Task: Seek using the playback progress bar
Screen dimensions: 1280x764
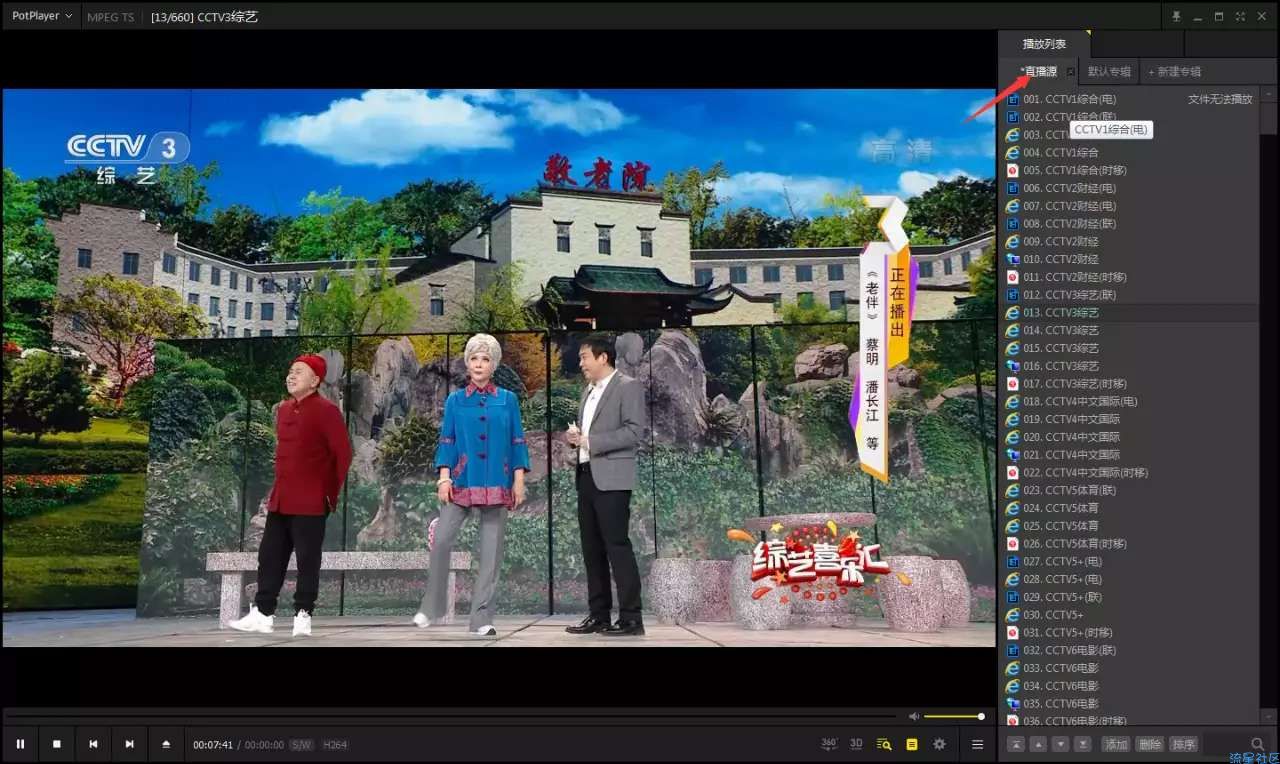Action: (452, 716)
